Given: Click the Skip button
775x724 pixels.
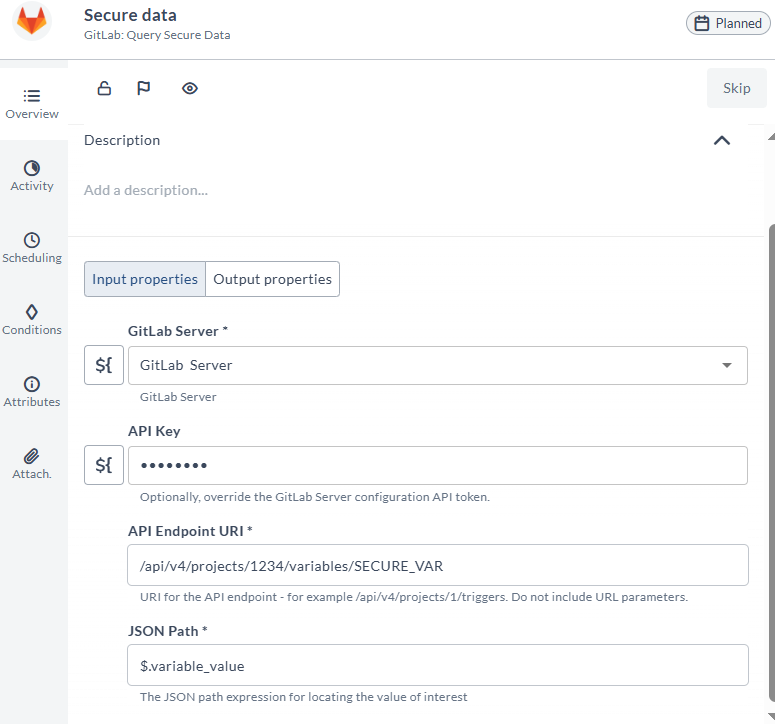Looking at the screenshot, I should (x=736, y=88).
